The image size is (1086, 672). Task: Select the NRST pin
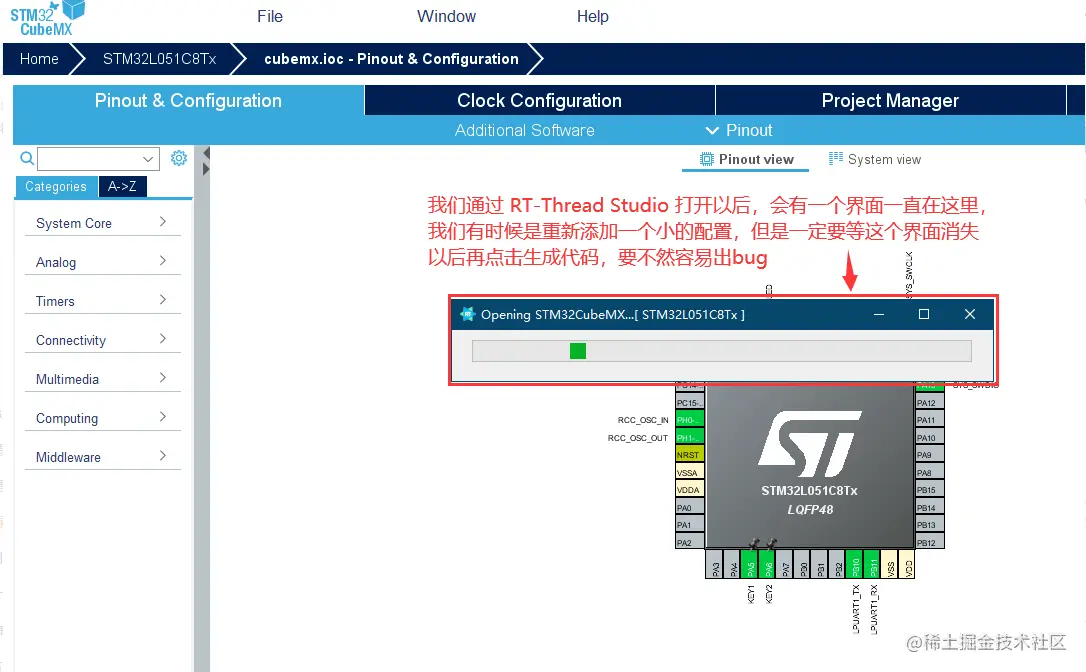689,455
